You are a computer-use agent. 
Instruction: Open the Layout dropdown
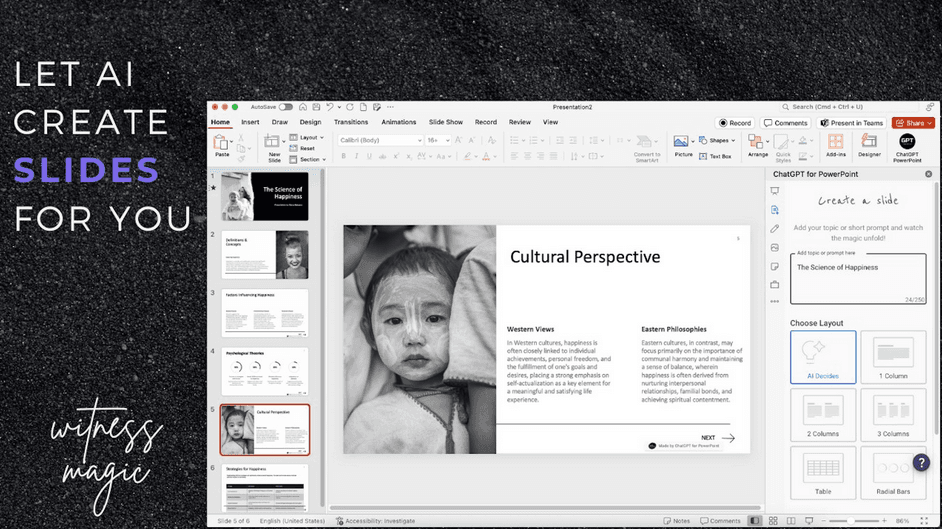click(307, 138)
